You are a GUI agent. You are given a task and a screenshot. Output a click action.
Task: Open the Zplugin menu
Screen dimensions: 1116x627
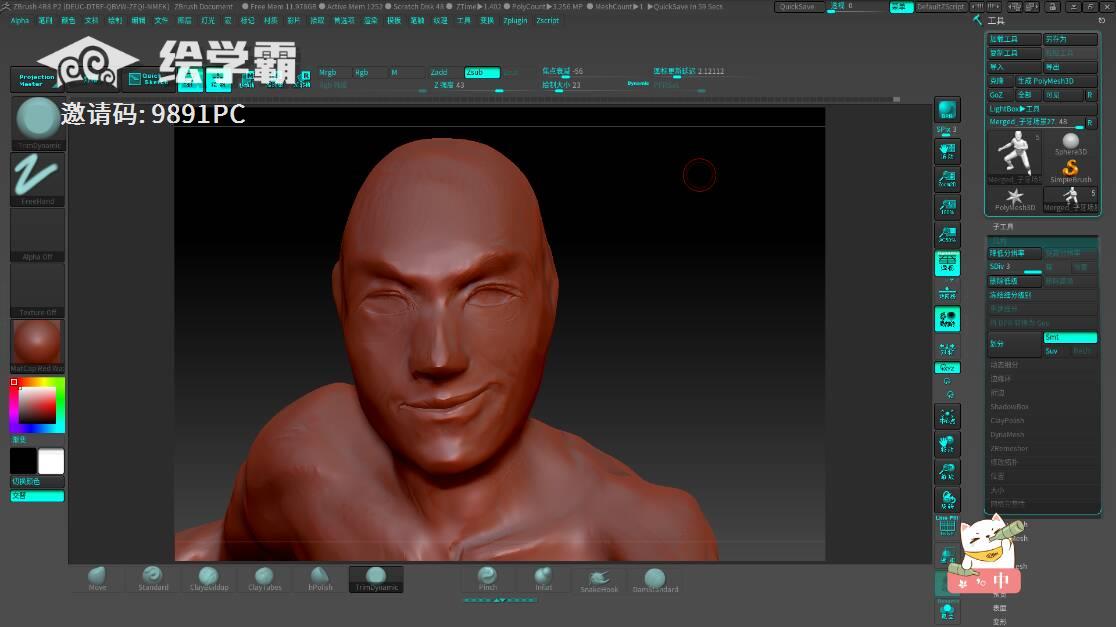515,21
